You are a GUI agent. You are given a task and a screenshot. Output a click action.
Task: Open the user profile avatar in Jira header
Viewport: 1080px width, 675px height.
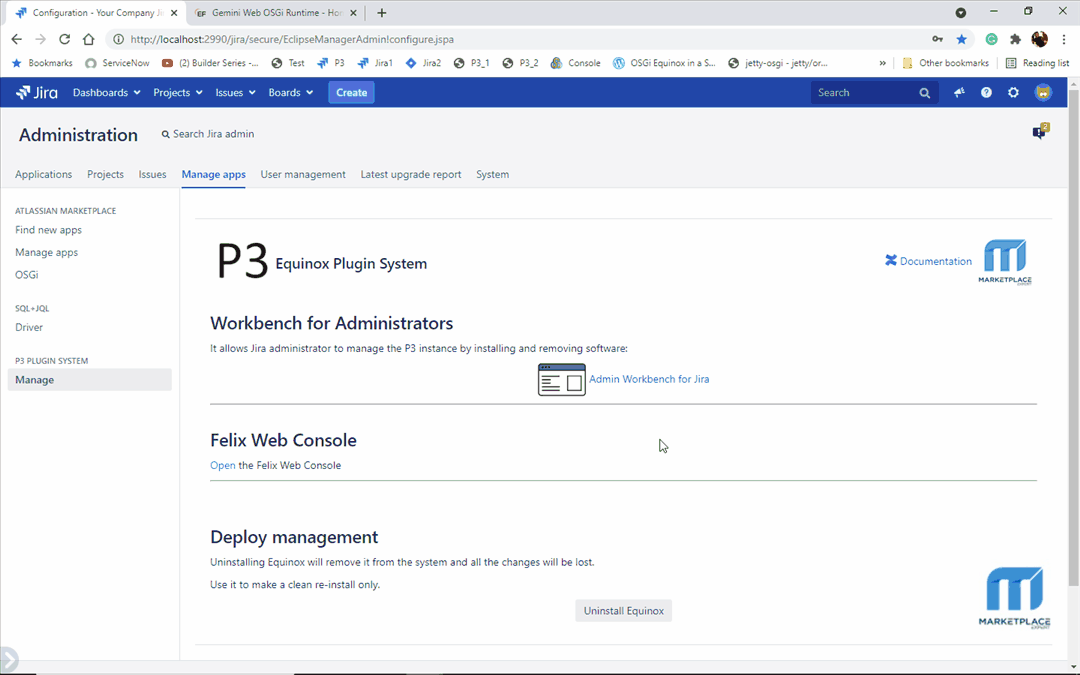point(1043,92)
